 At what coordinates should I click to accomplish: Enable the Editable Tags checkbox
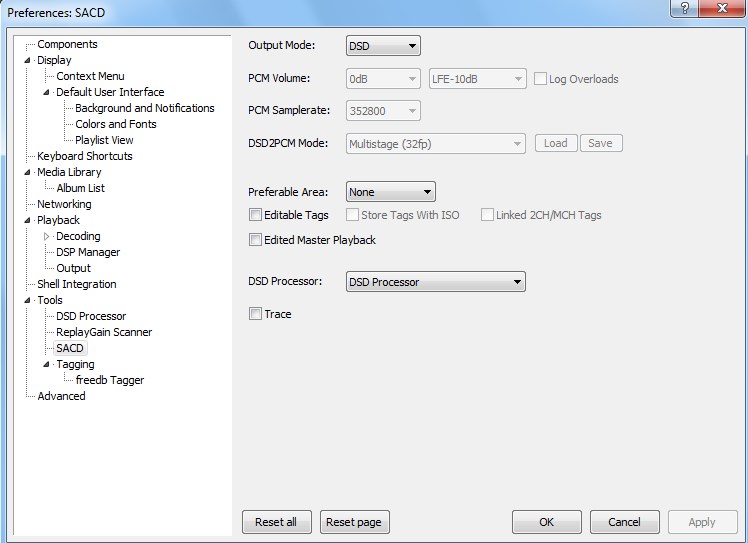[x=255, y=215]
